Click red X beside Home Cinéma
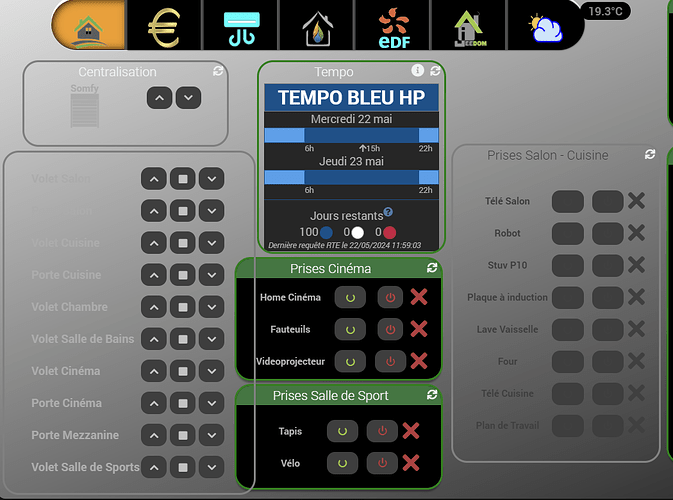Viewport: 673px width, 500px height. point(419,297)
